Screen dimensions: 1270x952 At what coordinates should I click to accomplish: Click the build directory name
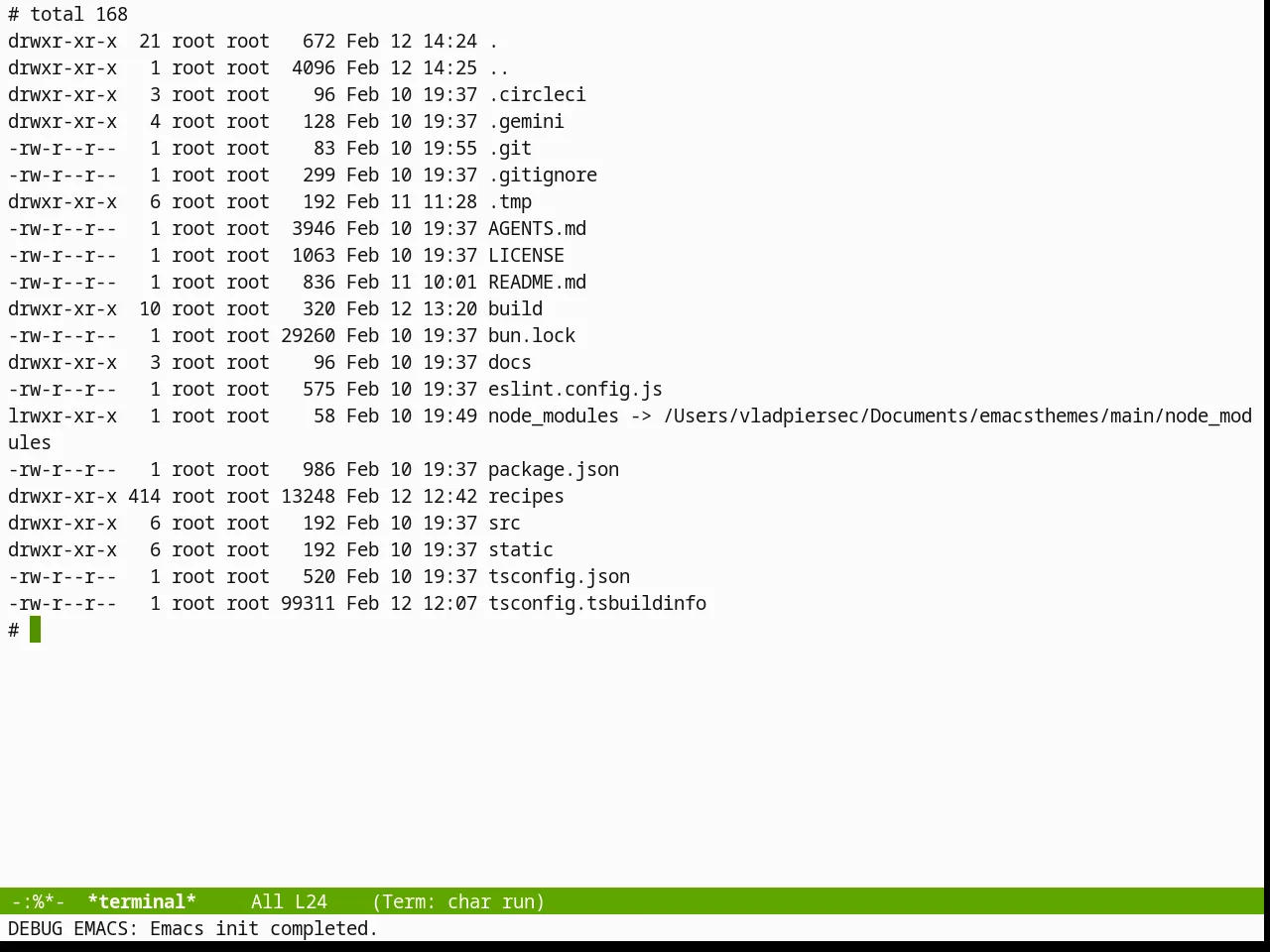[515, 308]
